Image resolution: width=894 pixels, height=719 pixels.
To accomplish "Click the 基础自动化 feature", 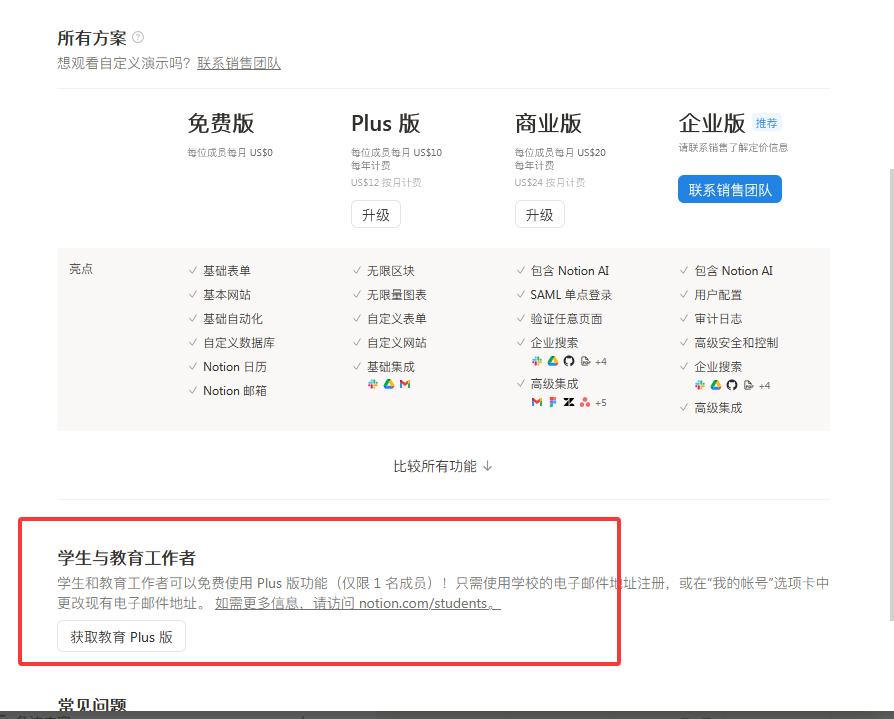I will tap(233, 319).
